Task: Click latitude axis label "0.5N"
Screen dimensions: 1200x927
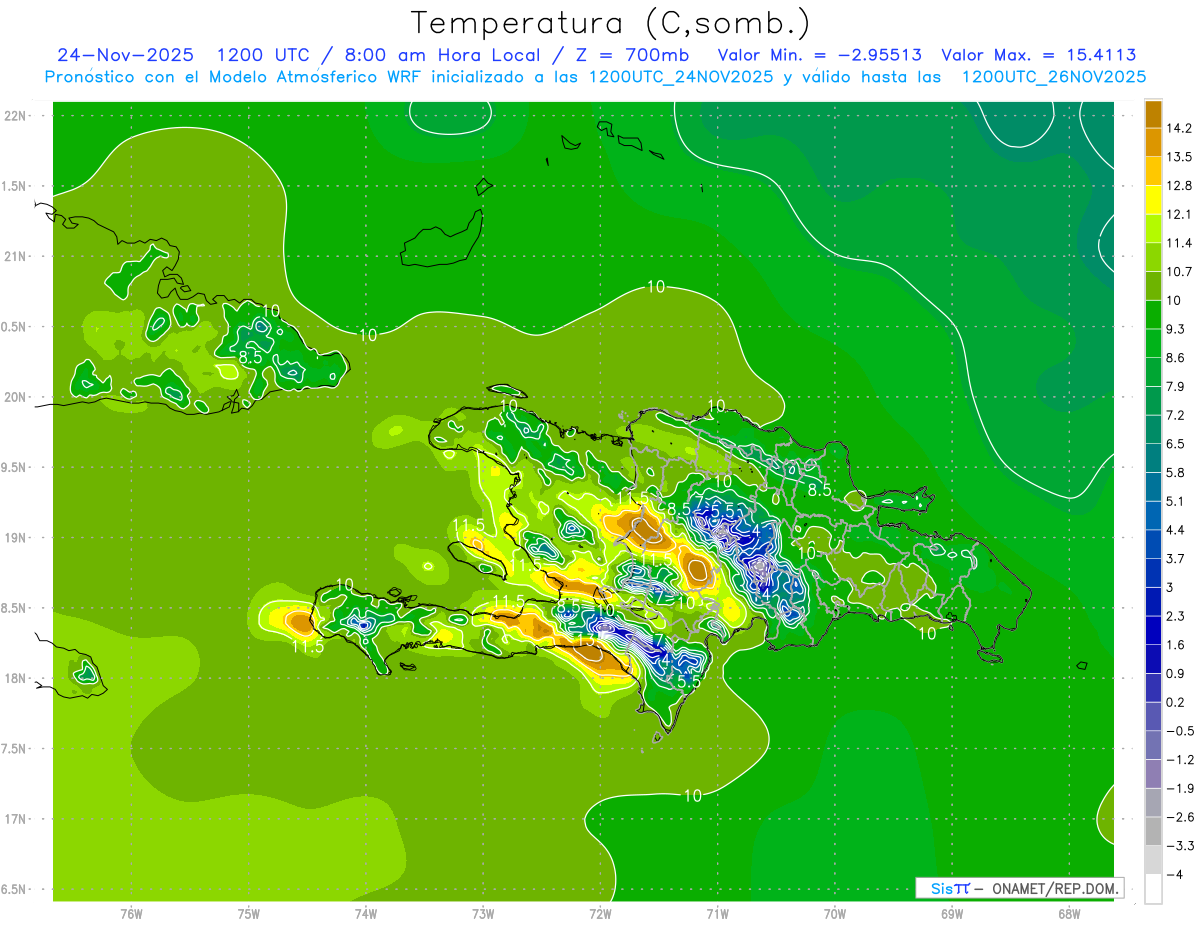Action: tap(14, 327)
